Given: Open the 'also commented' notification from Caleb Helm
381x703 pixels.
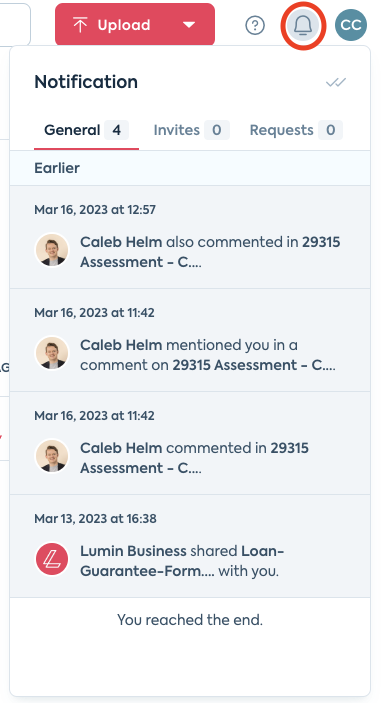Looking at the screenshot, I should (190, 237).
